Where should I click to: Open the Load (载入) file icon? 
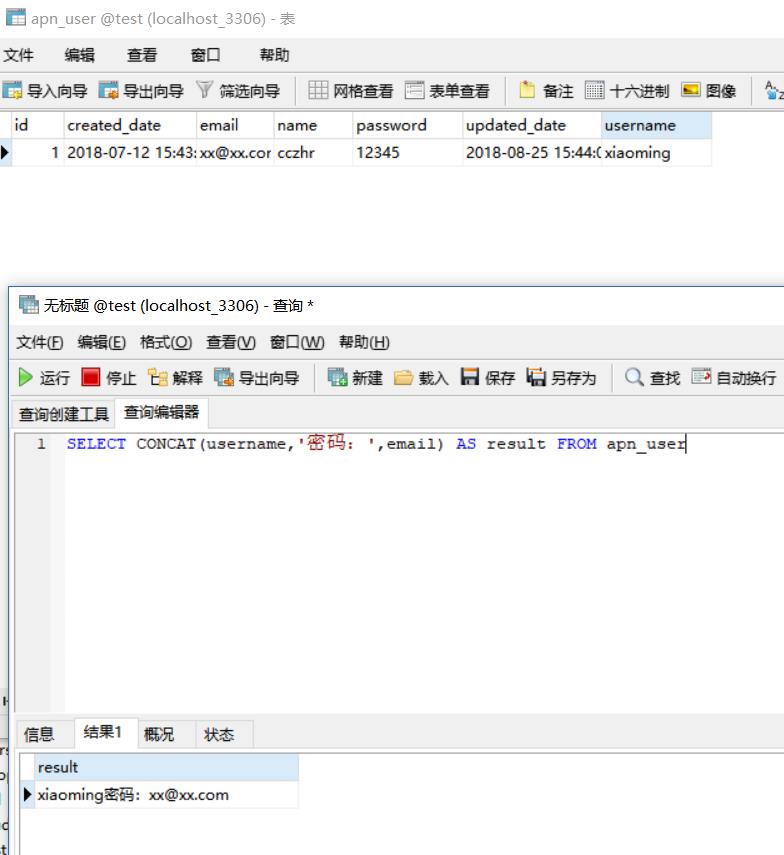click(404, 377)
